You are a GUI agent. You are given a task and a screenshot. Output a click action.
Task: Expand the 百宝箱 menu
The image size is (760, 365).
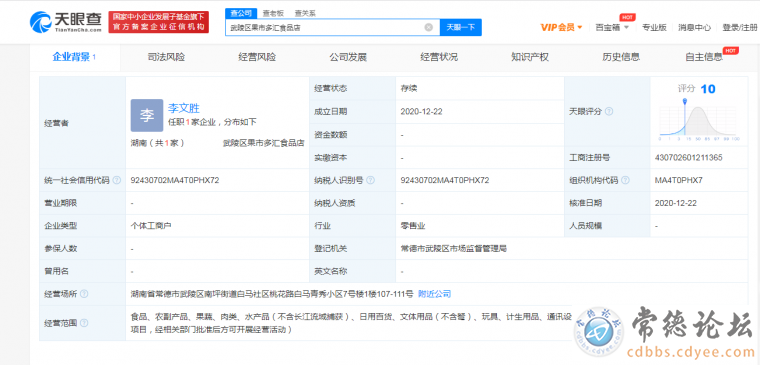click(612, 27)
